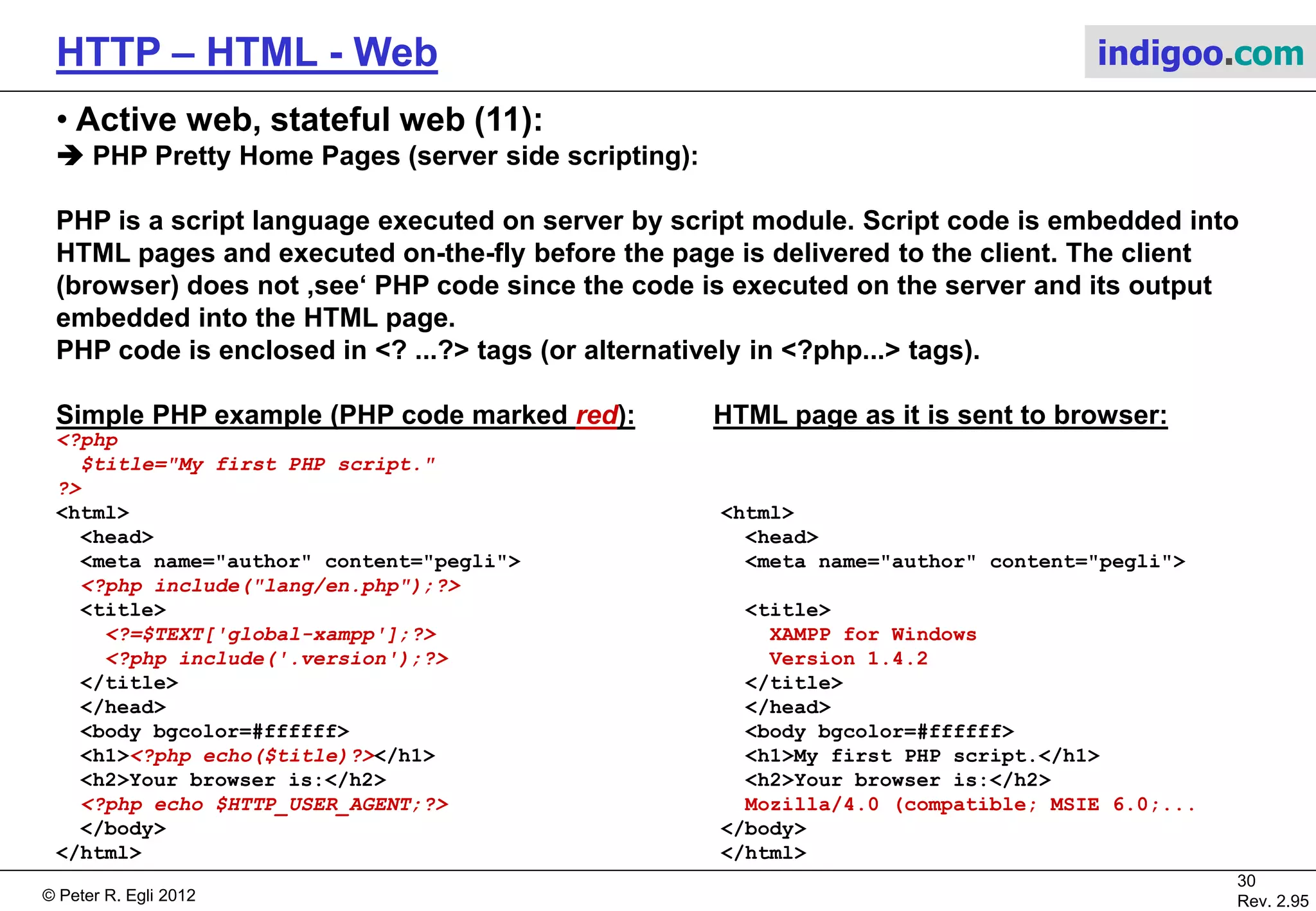The height and width of the screenshot is (911, 1316).
Task: Click the slide number 30
Action: pyautogui.click(x=1246, y=881)
